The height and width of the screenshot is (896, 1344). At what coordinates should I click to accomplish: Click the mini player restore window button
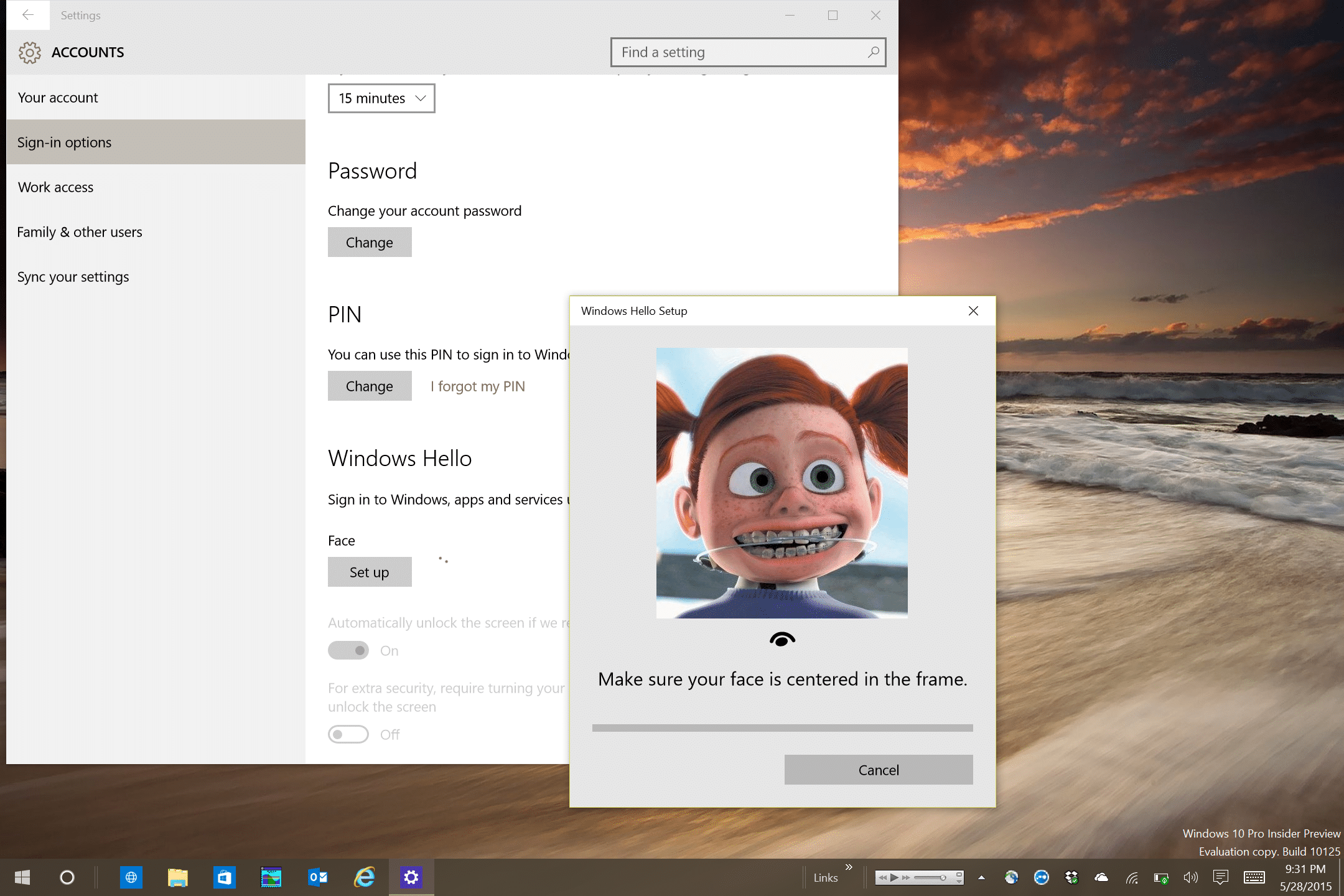959,874
